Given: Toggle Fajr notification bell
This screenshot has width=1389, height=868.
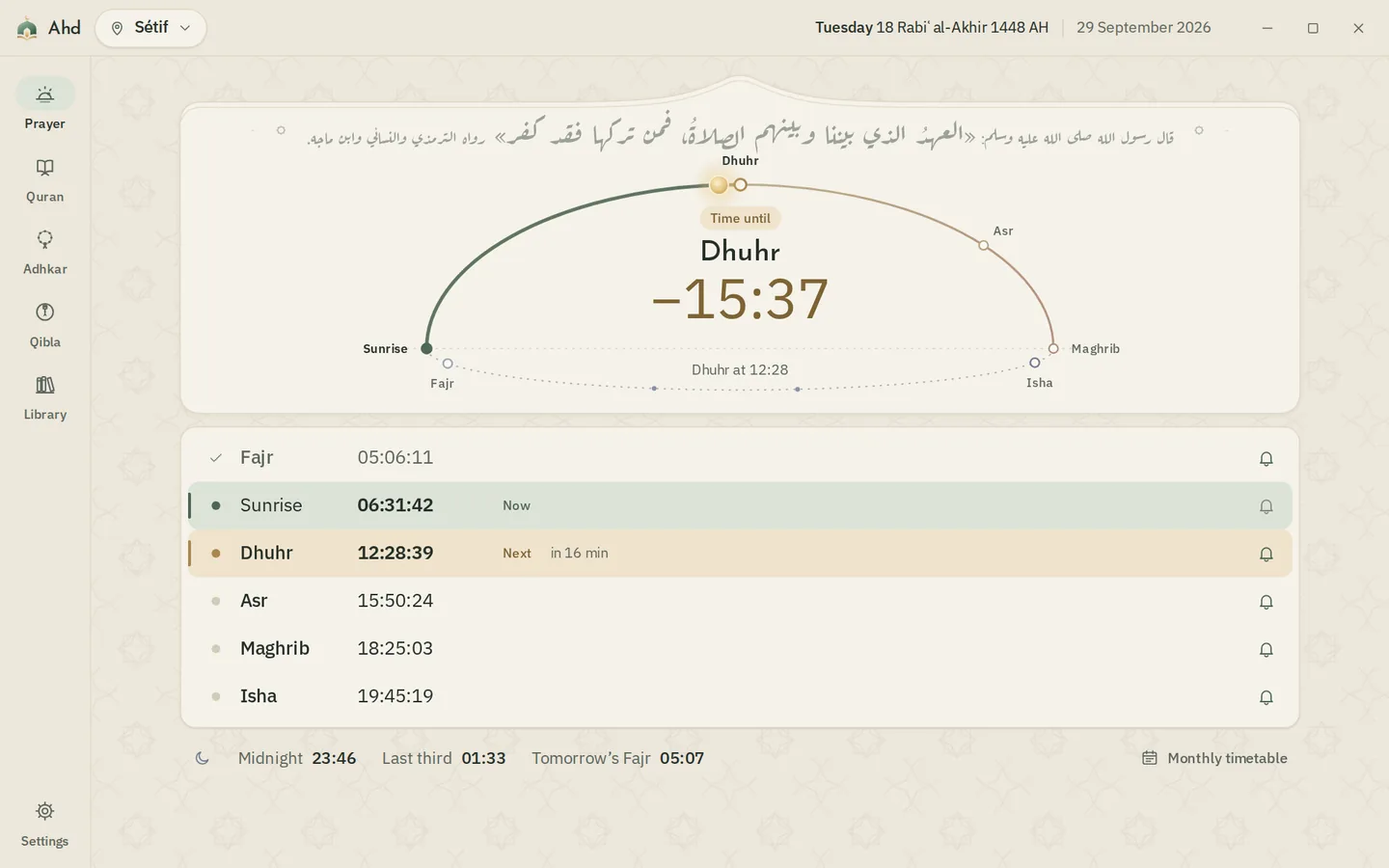Looking at the screenshot, I should coord(1266,458).
